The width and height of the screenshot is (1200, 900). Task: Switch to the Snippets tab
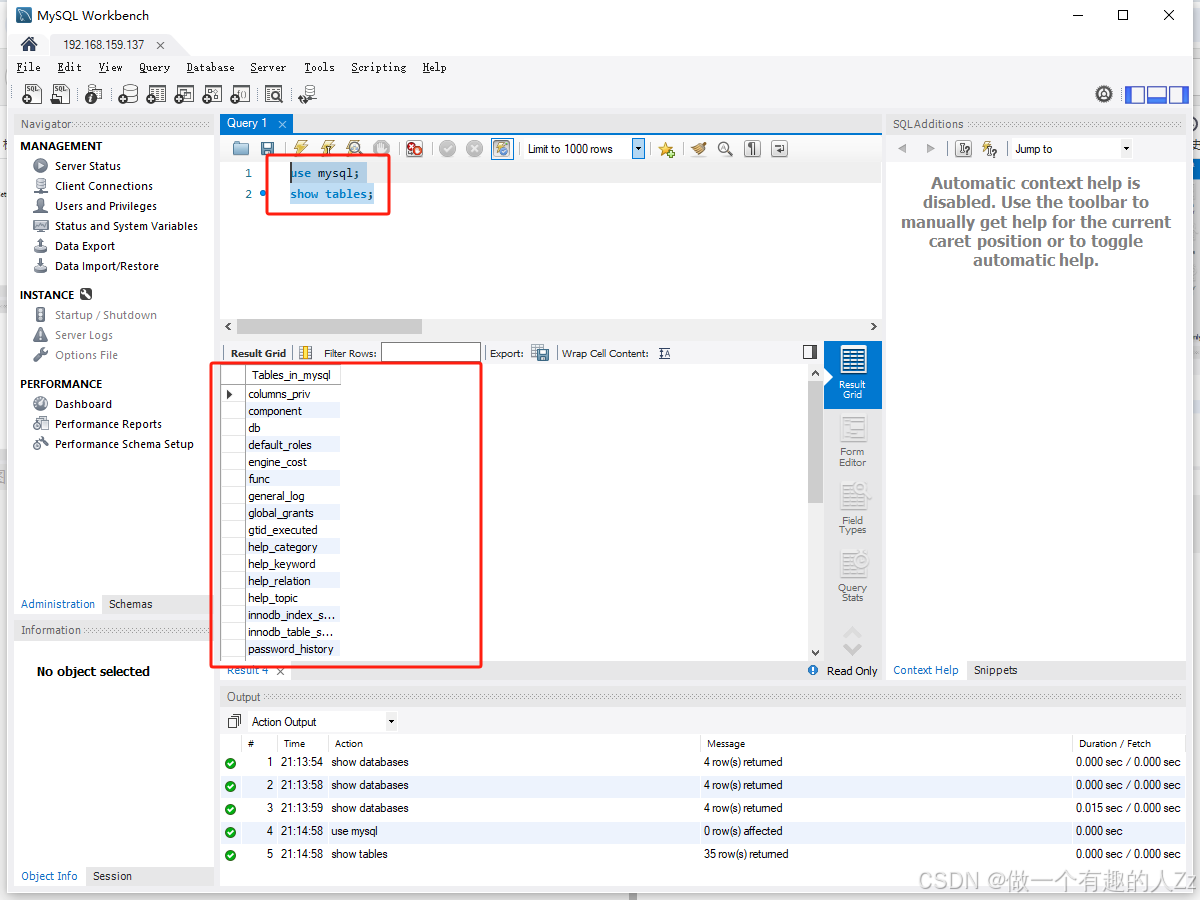point(995,670)
